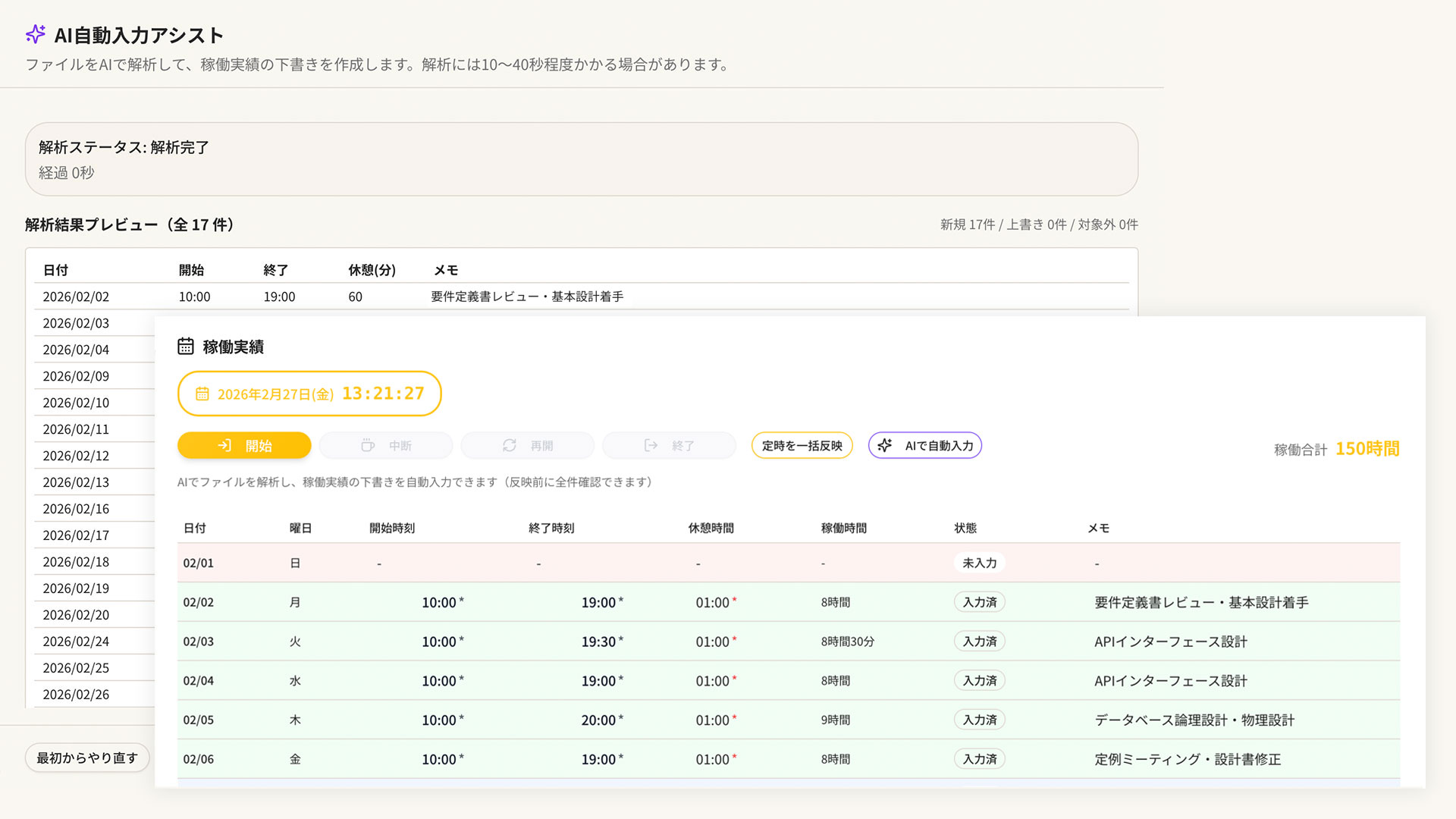Click the 開始 button arrow icon
Screen dimensions: 1456x819
(x=224, y=446)
